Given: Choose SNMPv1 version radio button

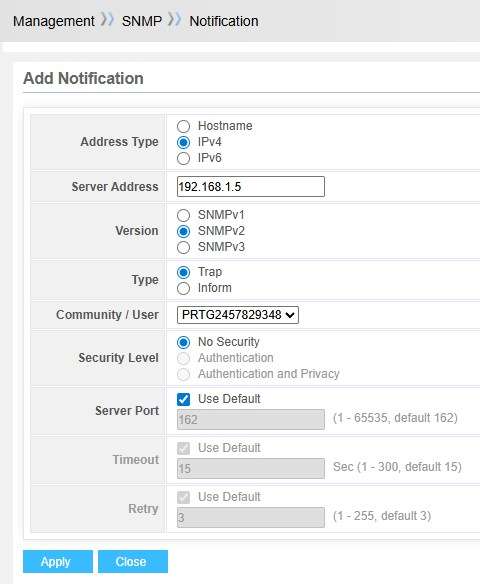Looking at the screenshot, I should tap(183, 215).
